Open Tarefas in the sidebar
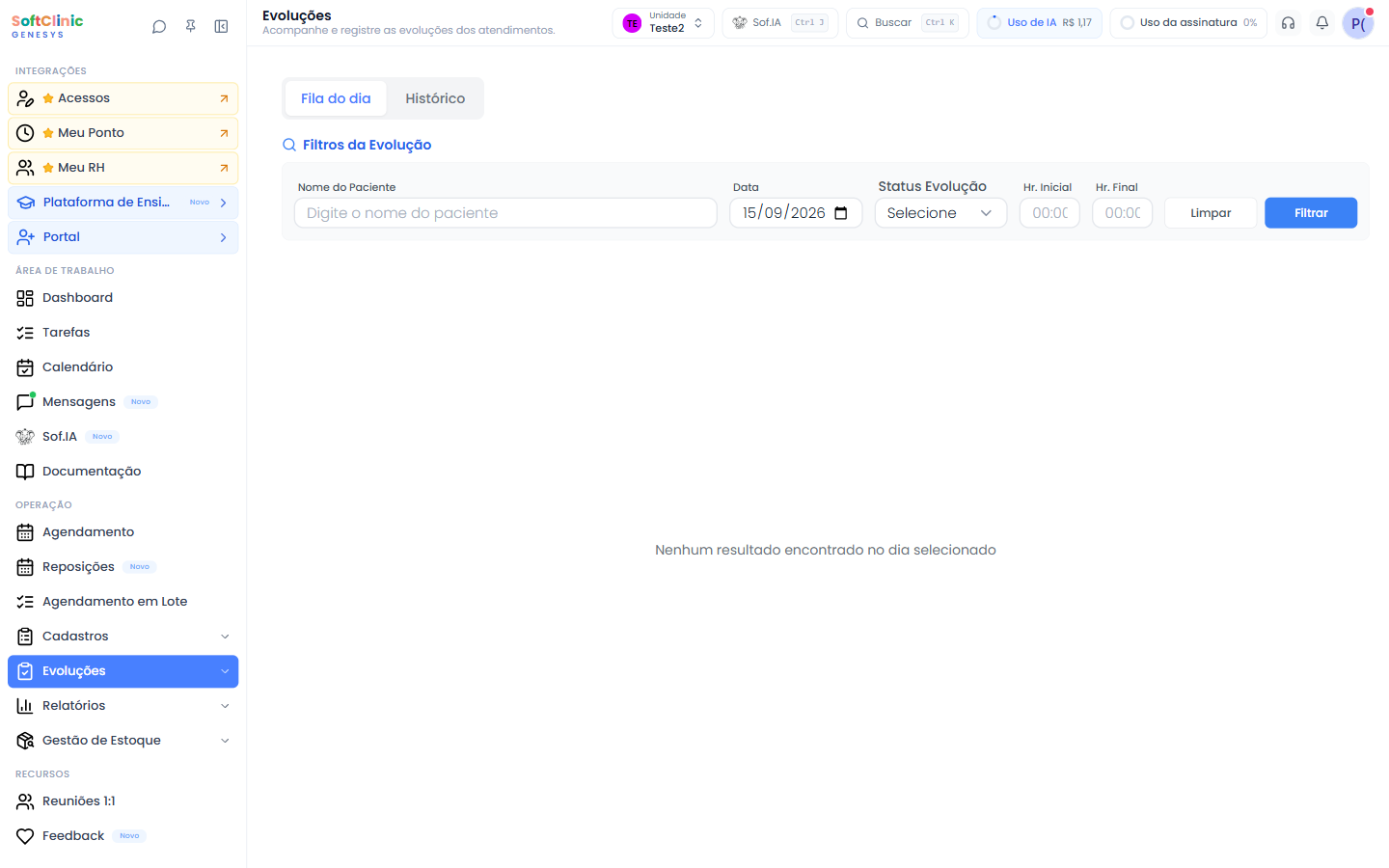 coord(123,333)
